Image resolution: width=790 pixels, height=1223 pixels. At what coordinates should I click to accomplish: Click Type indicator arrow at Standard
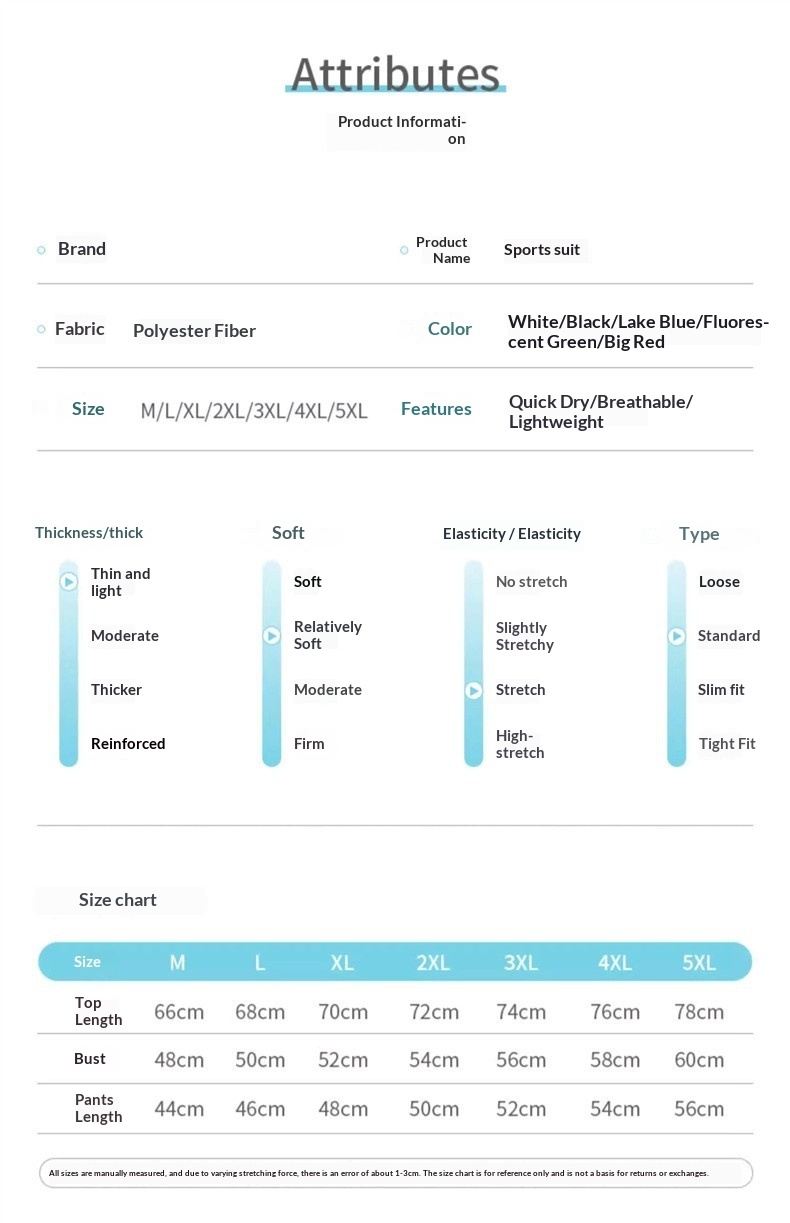[x=677, y=636]
